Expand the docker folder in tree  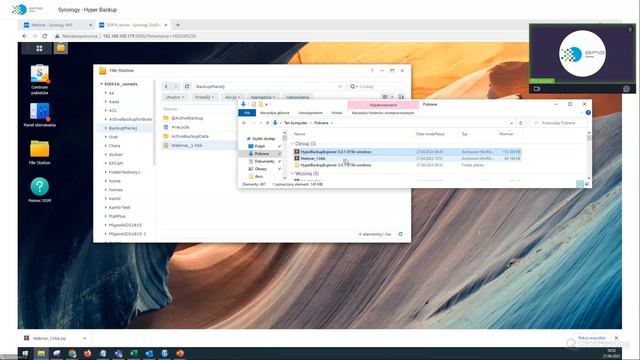coord(106,155)
